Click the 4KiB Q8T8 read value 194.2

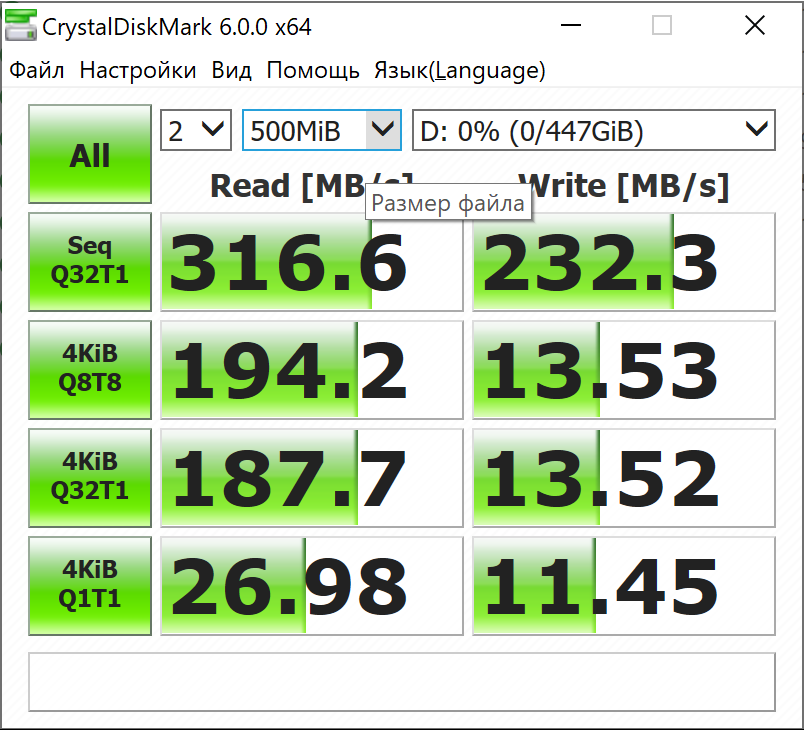312,370
